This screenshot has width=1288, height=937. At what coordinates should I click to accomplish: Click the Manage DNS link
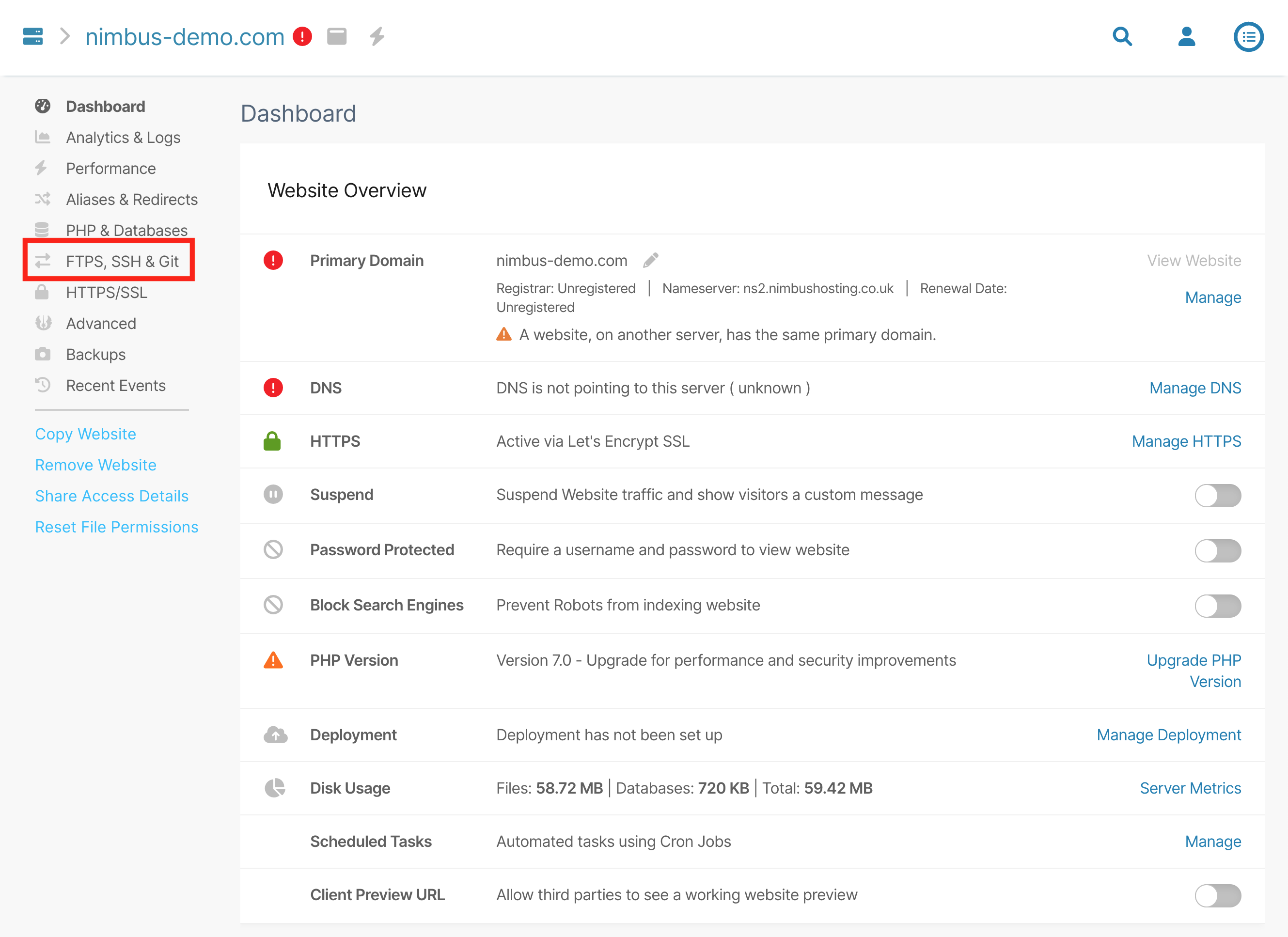point(1194,388)
